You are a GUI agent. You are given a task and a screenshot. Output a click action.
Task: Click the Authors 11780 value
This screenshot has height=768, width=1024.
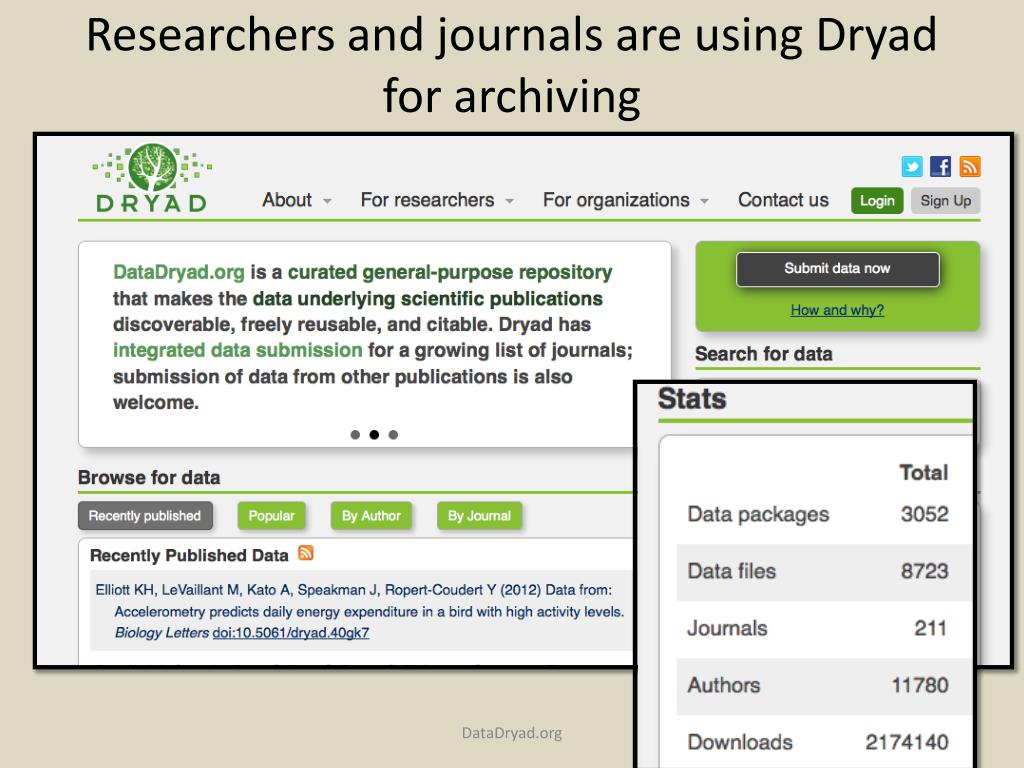(x=920, y=685)
